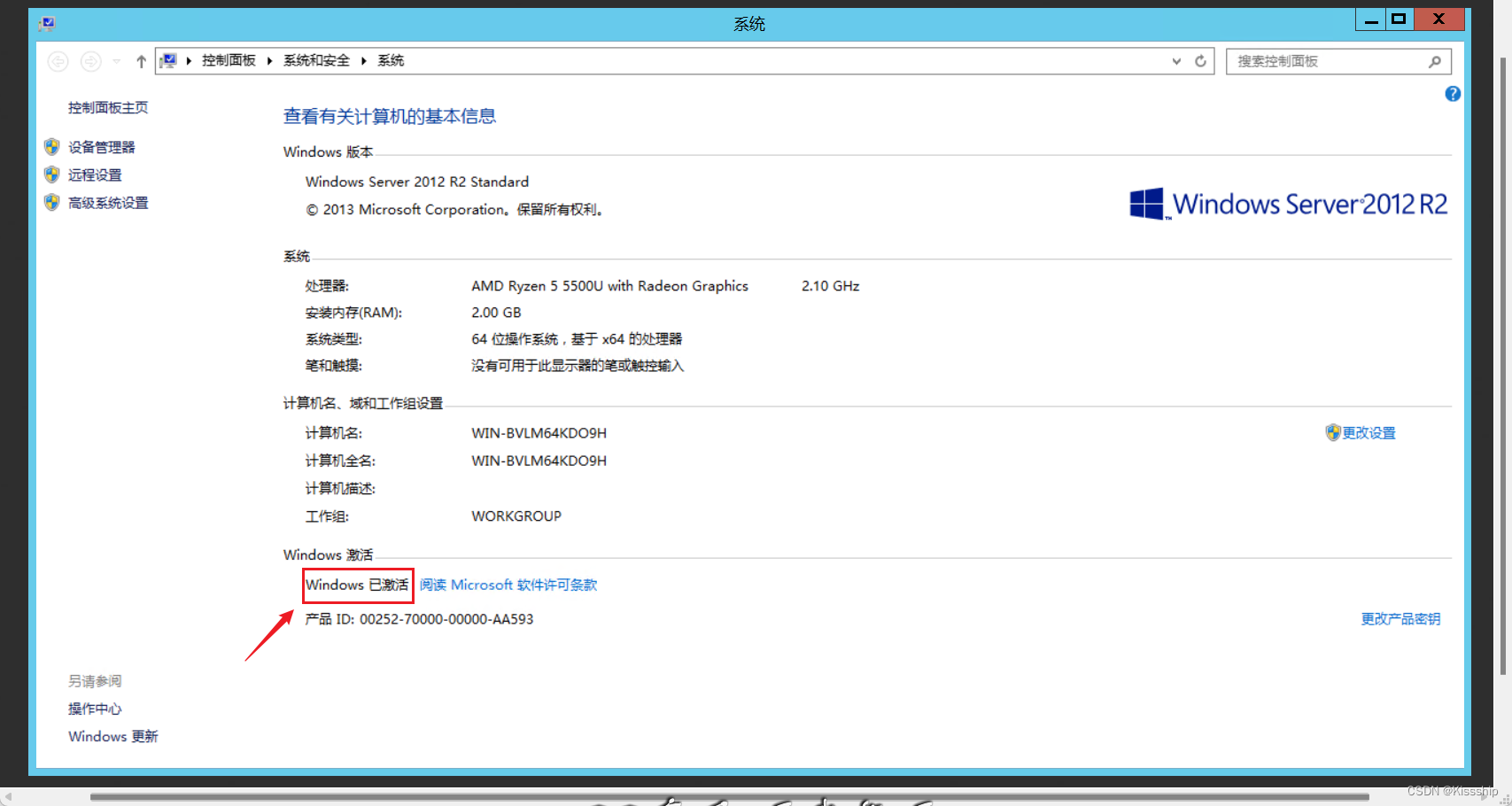This screenshot has width=1512, height=806.
Task: Expand the root breadcrumb arrow before 控制面板
Action: (189, 60)
